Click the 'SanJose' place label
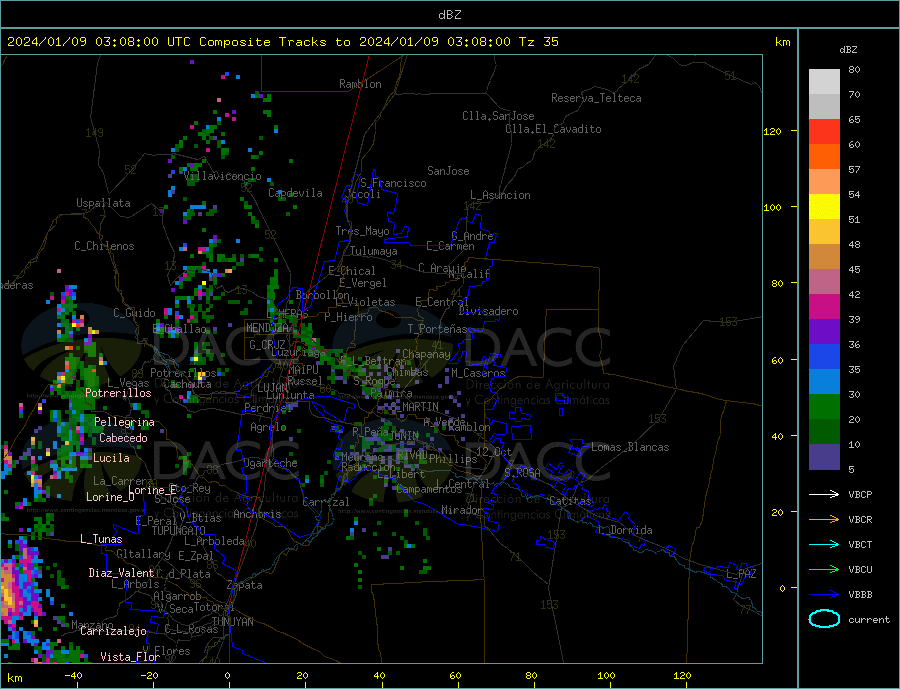 [448, 171]
